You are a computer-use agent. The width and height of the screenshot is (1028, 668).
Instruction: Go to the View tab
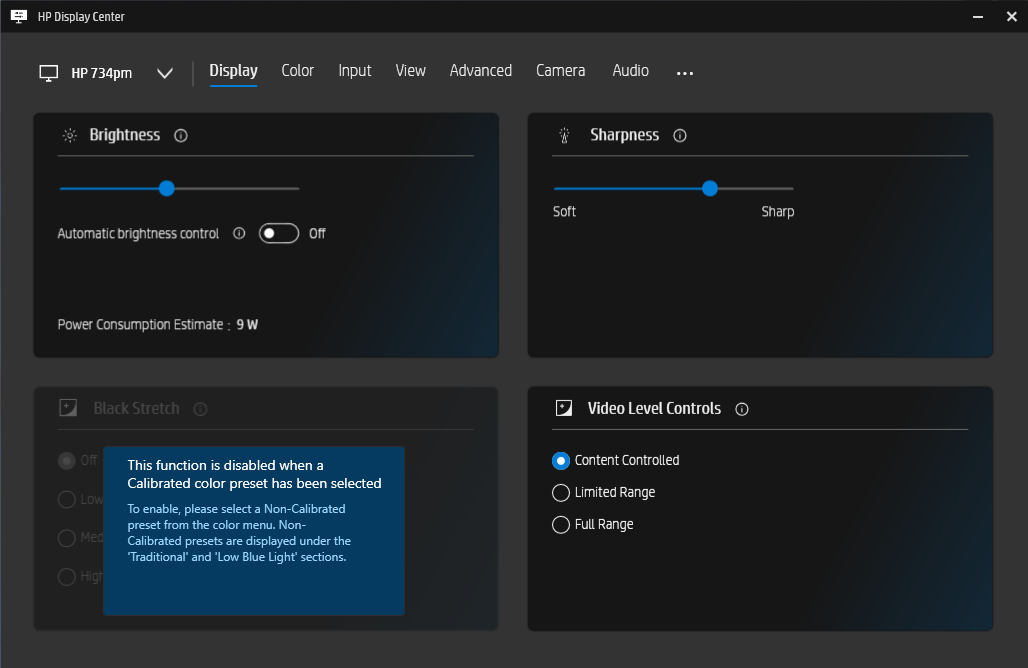[x=410, y=71]
